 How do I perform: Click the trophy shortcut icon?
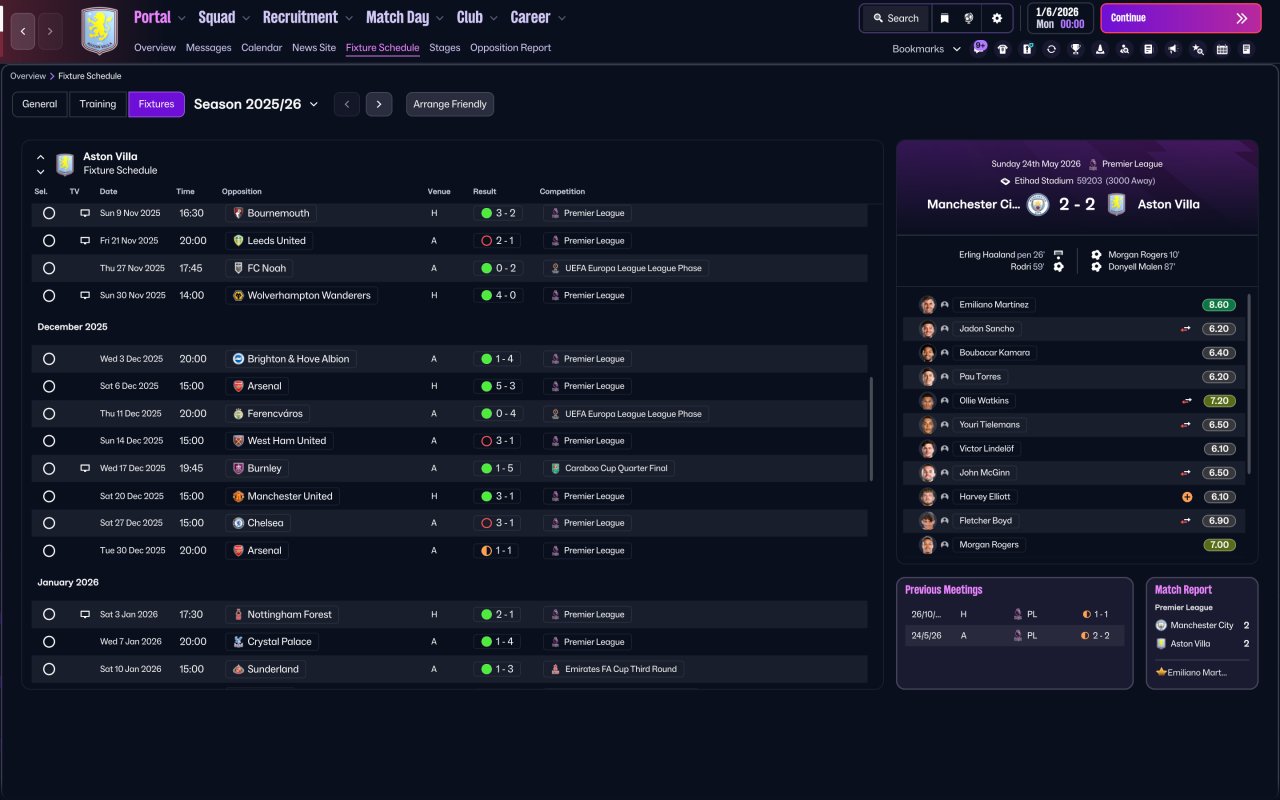[x=1076, y=49]
